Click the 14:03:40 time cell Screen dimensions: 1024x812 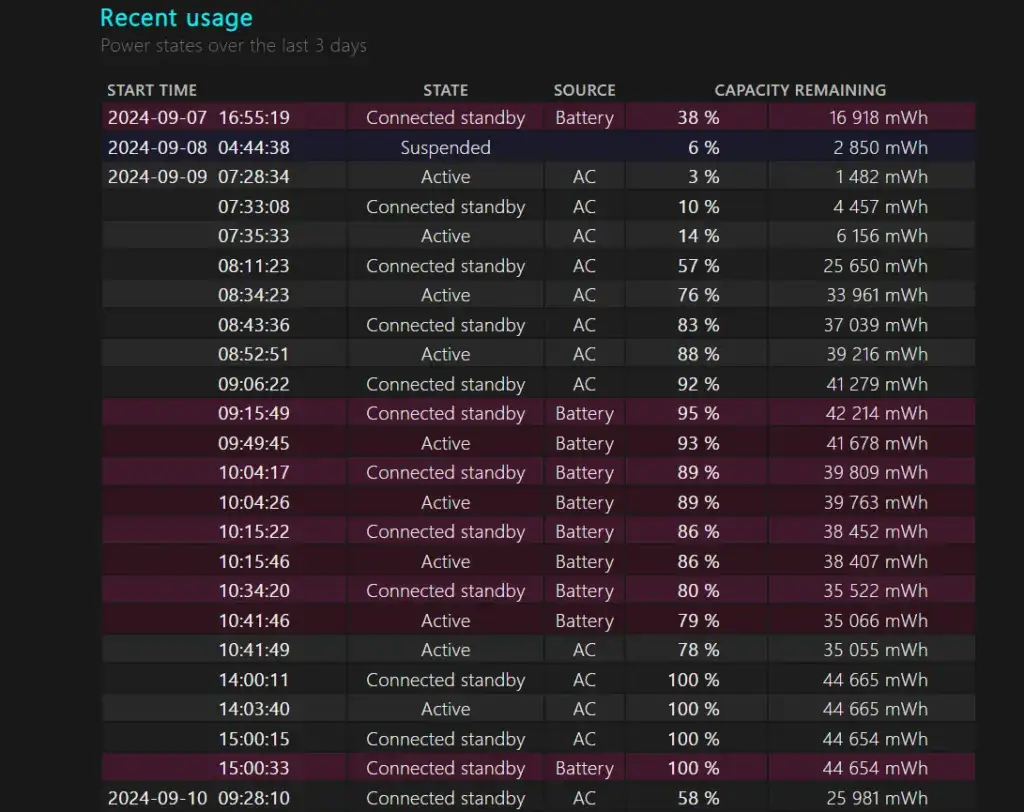click(x=253, y=709)
